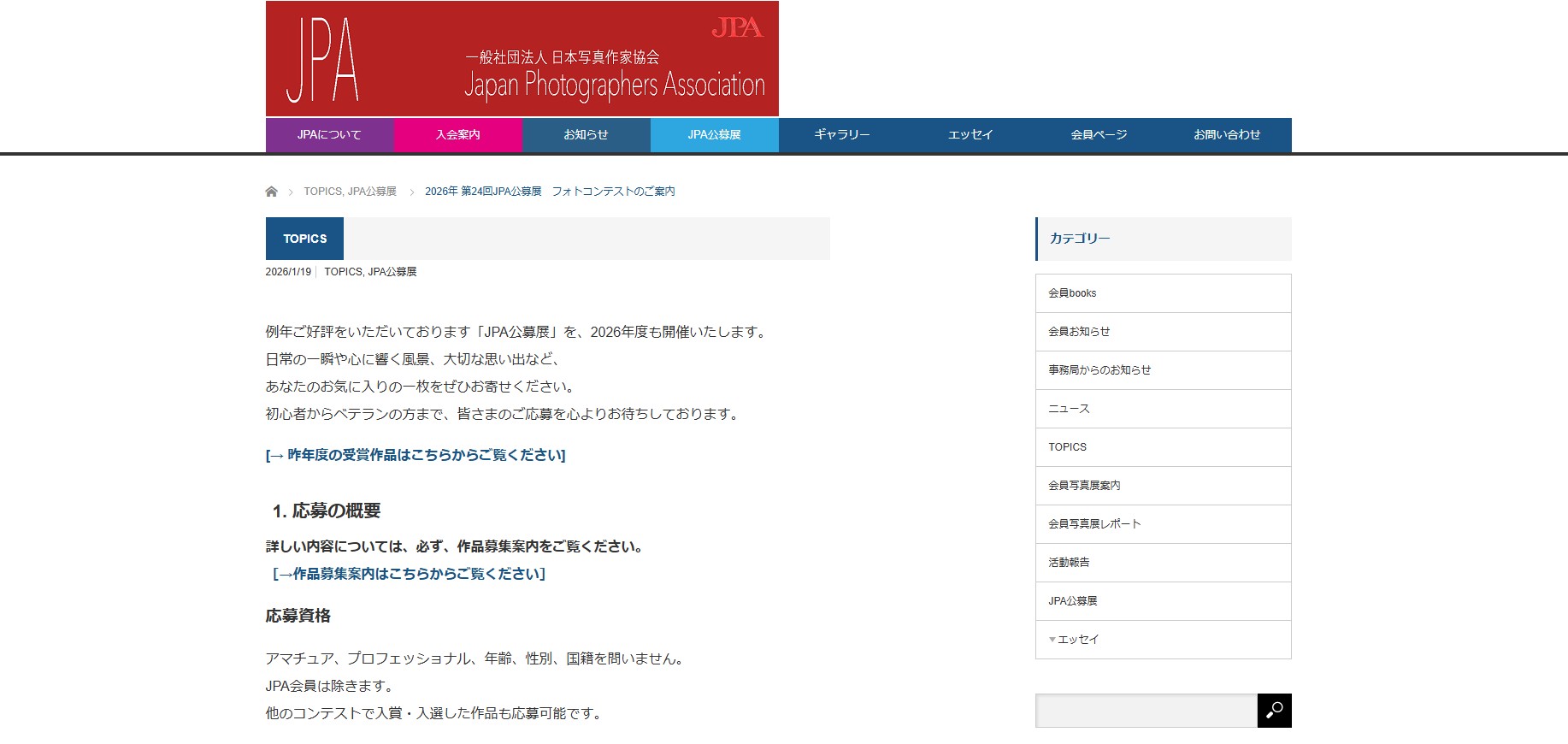Open the 作品募集案内 guidelines link

click(409, 574)
